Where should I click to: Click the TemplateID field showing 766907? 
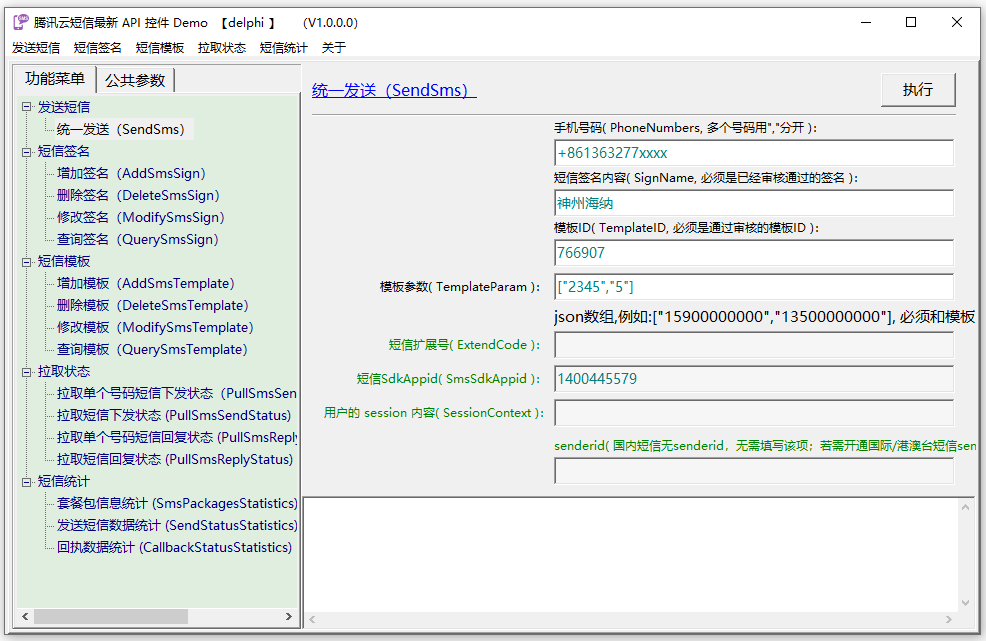pyautogui.click(x=754, y=253)
